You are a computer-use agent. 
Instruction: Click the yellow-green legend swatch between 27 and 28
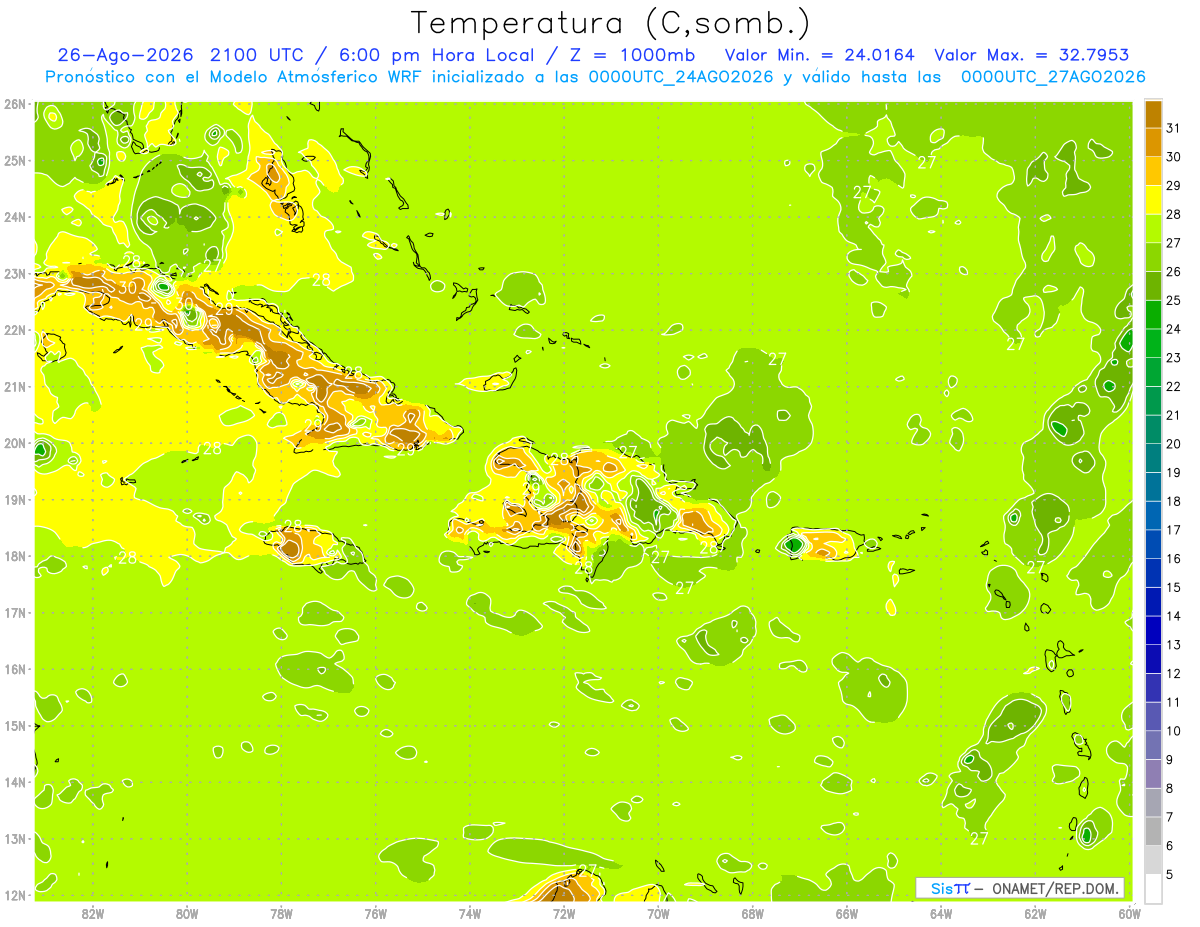point(1153,229)
